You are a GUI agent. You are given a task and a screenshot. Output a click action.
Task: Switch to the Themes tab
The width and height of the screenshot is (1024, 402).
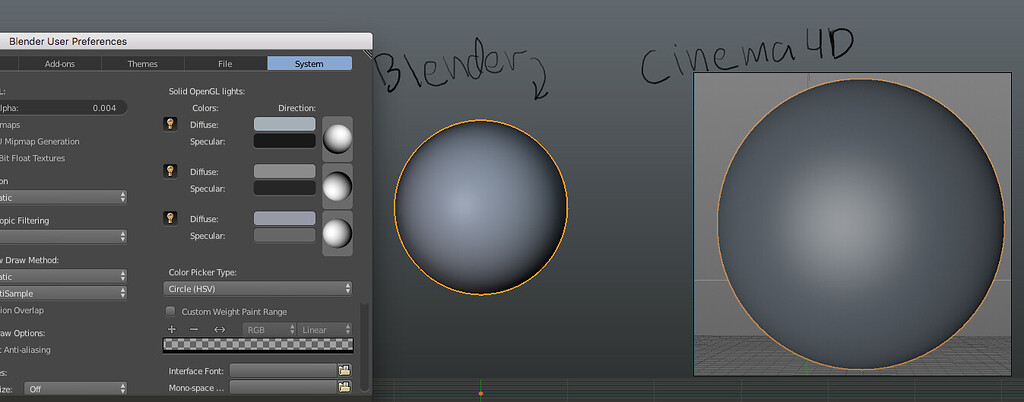tap(142, 63)
